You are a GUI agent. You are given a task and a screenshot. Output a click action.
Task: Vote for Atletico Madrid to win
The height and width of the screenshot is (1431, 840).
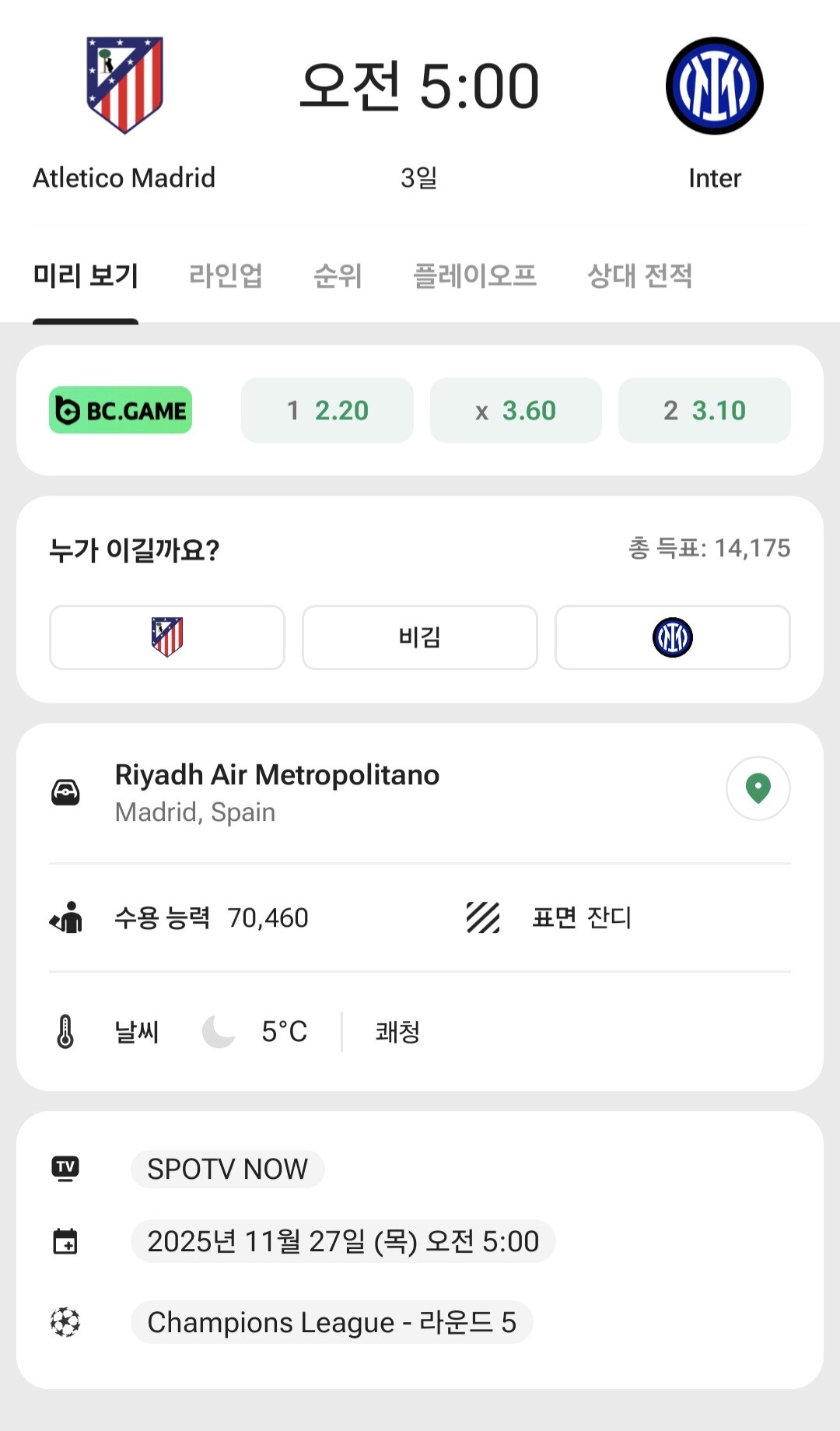pyautogui.click(x=167, y=637)
